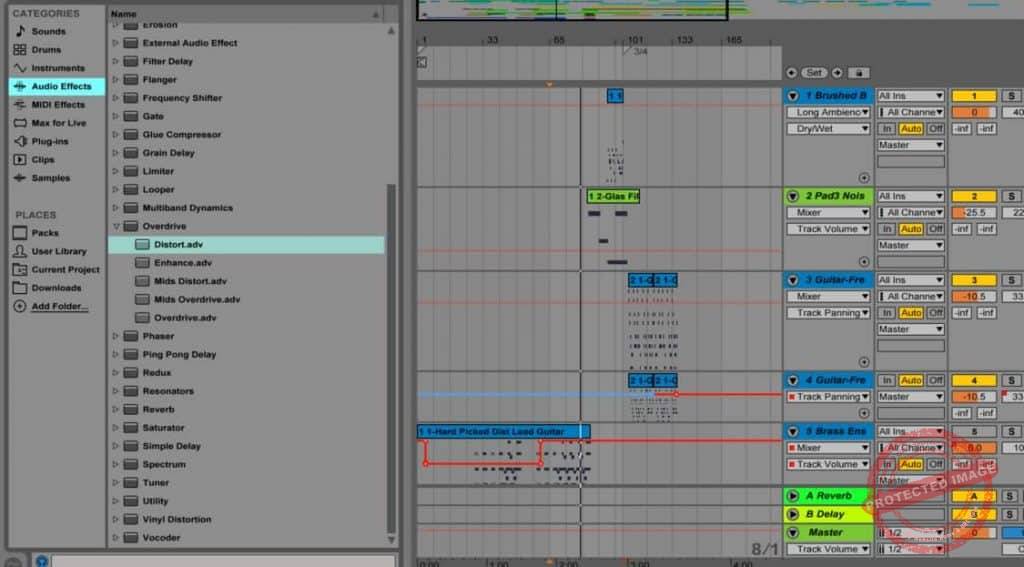Image resolution: width=1024 pixels, height=567 pixels.
Task: Open the Samples category
Action: pos(50,178)
